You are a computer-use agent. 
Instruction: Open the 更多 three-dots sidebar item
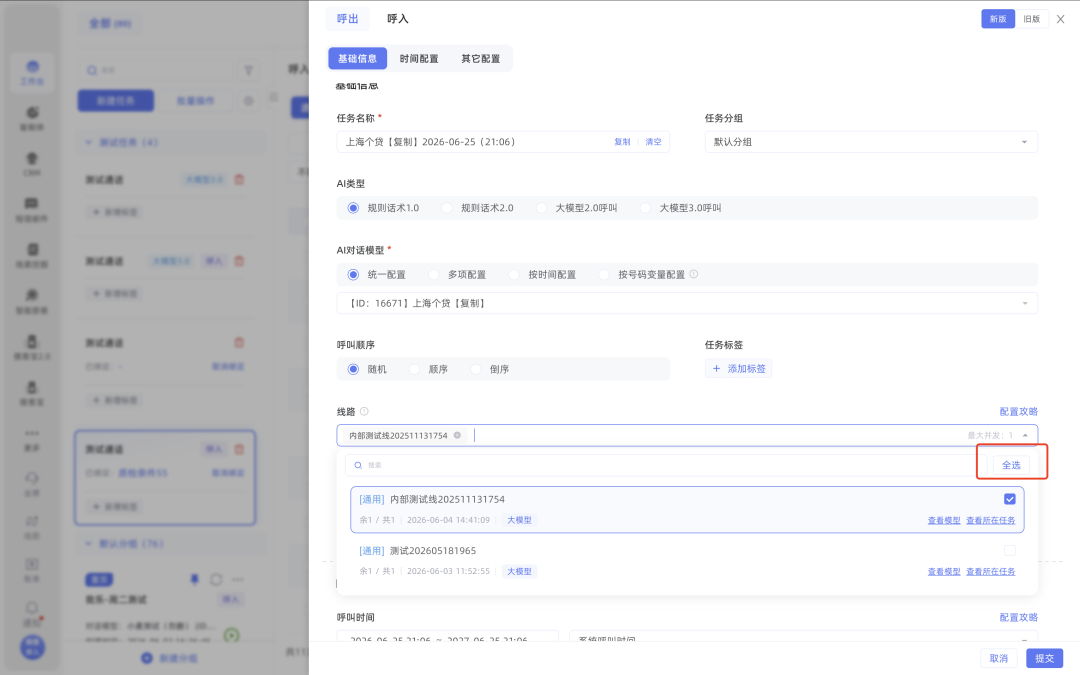tap(32, 439)
